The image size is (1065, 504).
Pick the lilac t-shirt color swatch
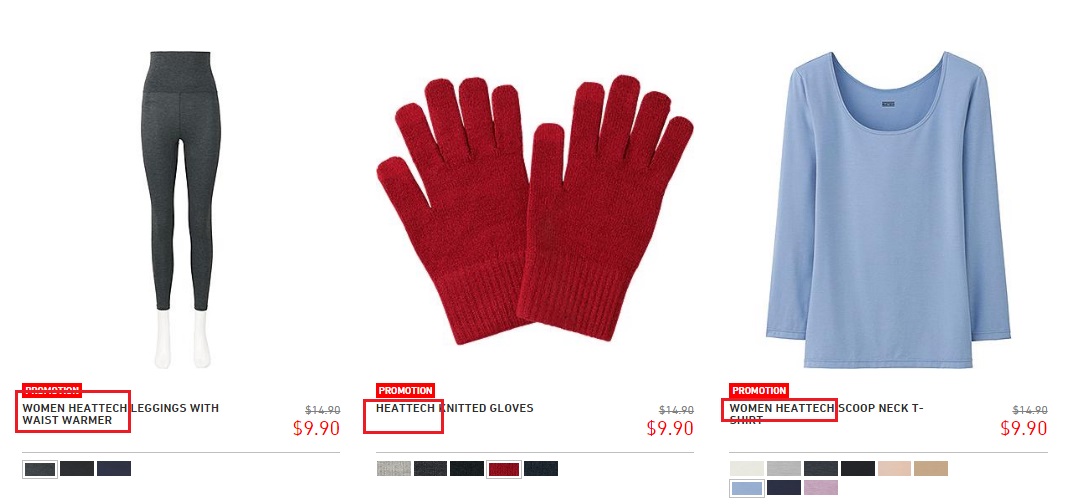point(820,488)
